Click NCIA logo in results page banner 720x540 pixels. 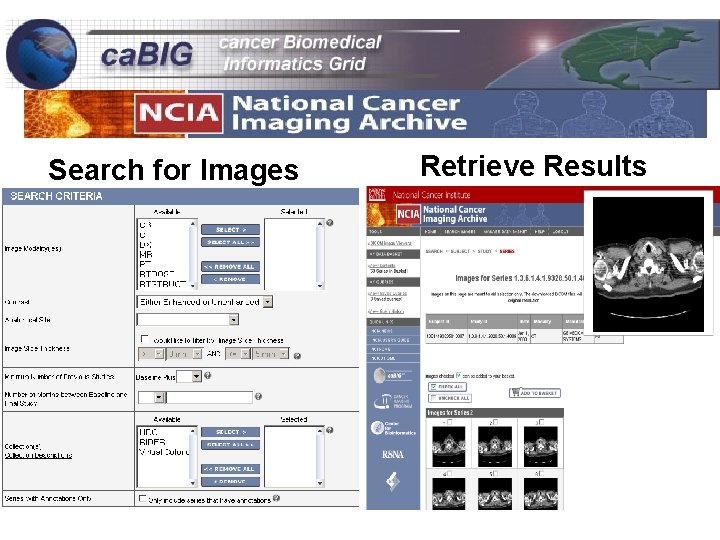(408, 214)
